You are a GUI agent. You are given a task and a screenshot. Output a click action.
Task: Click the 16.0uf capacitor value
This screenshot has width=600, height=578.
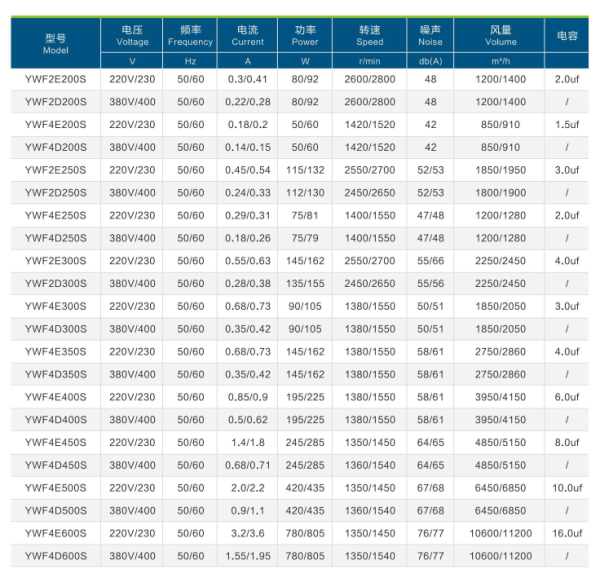566,533
